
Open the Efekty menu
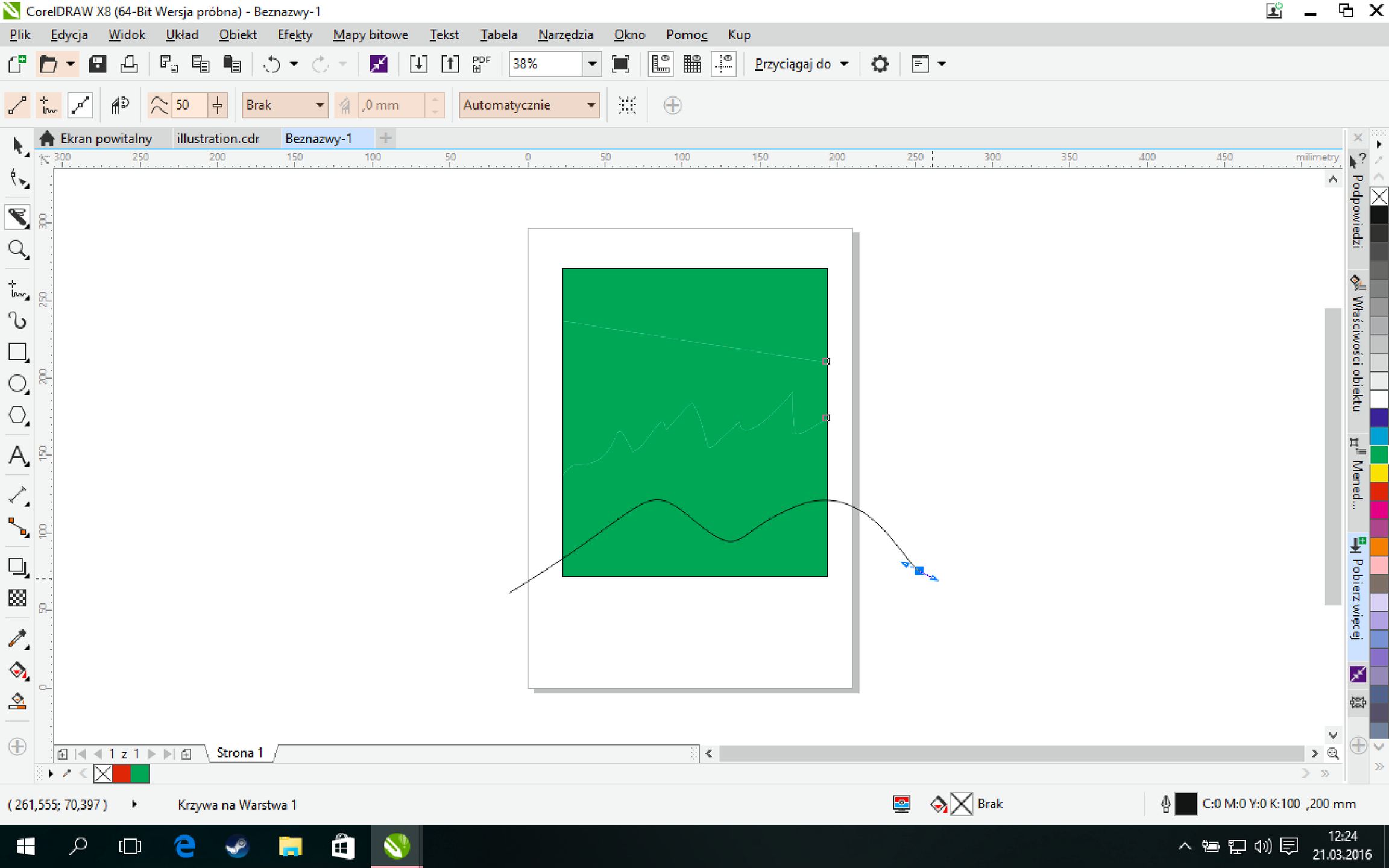pyautogui.click(x=295, y=35)
